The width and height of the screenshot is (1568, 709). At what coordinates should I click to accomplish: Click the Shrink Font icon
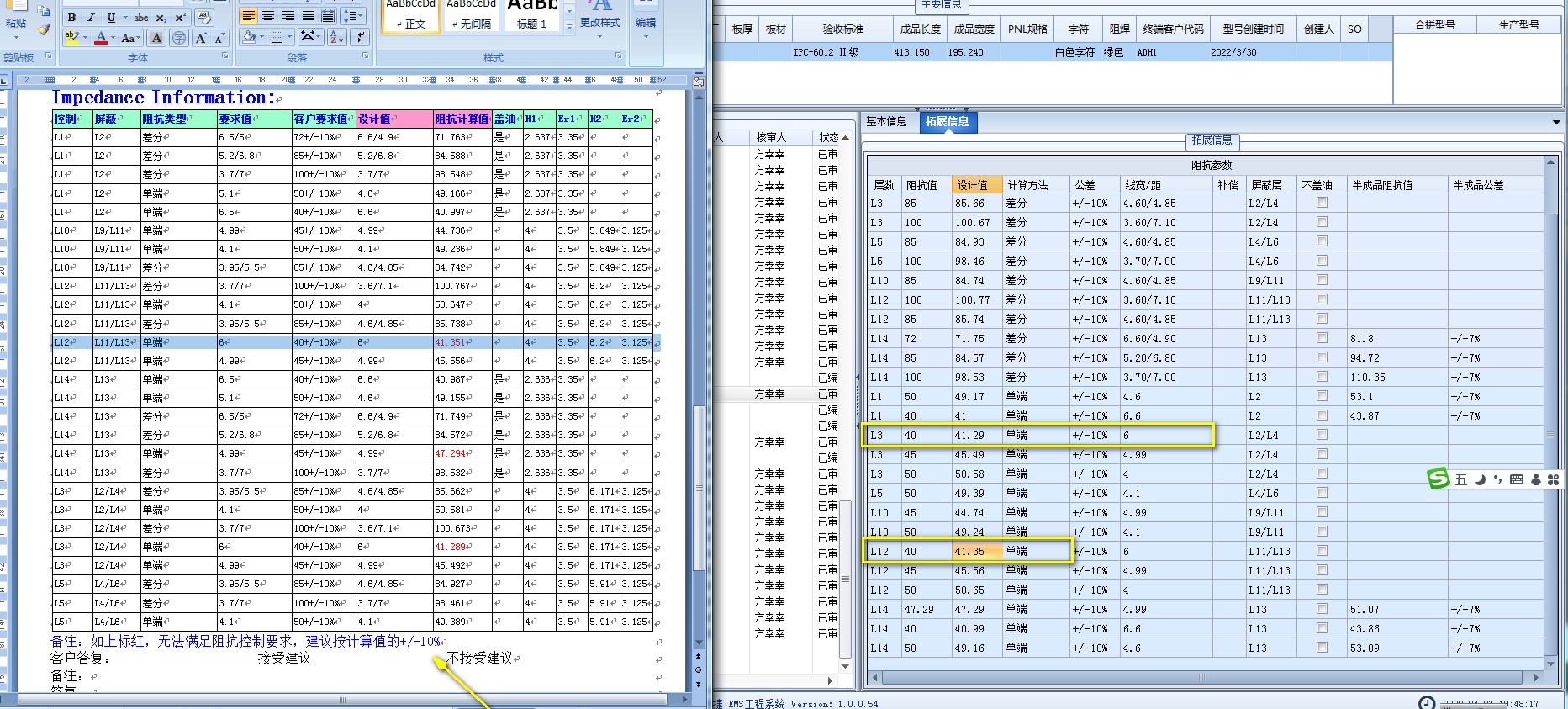click(x=219, y=38)
